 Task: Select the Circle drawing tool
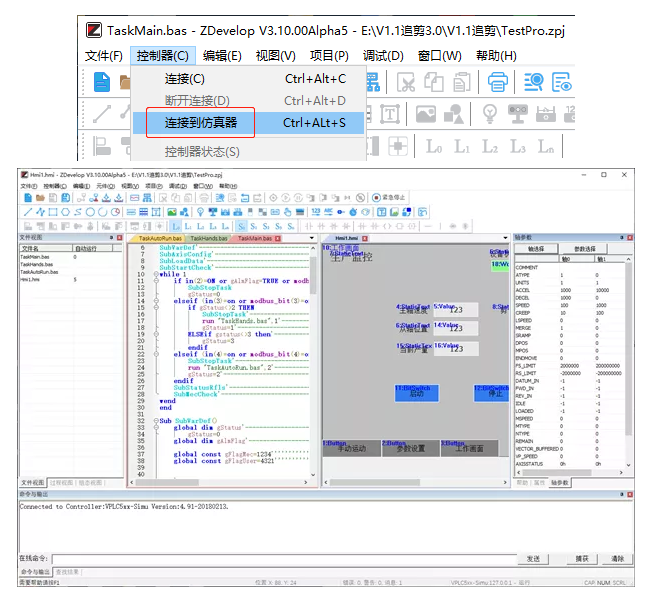90,212
